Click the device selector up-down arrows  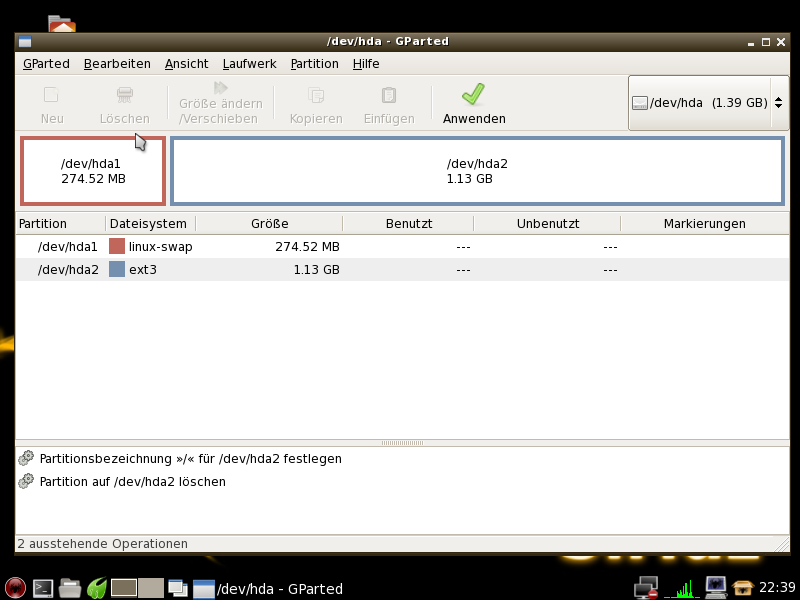click(779, 103)
